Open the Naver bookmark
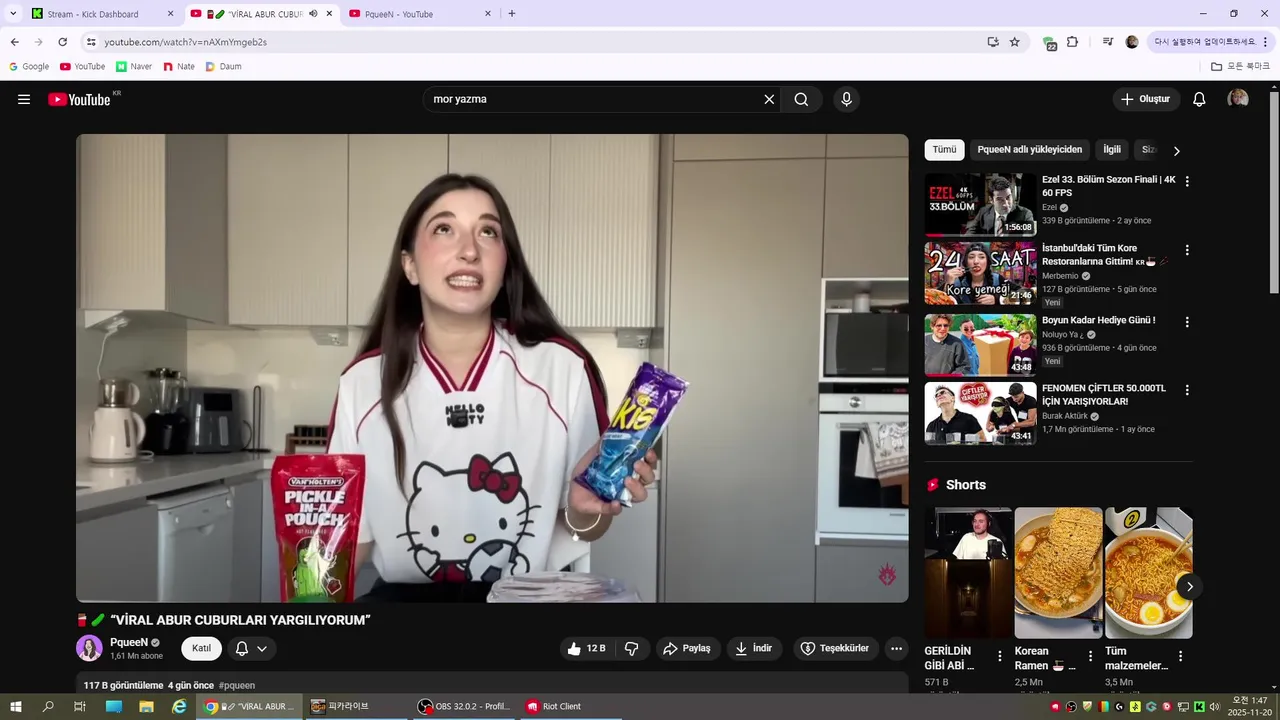The image size is (1280, 720). click(134, 66)
